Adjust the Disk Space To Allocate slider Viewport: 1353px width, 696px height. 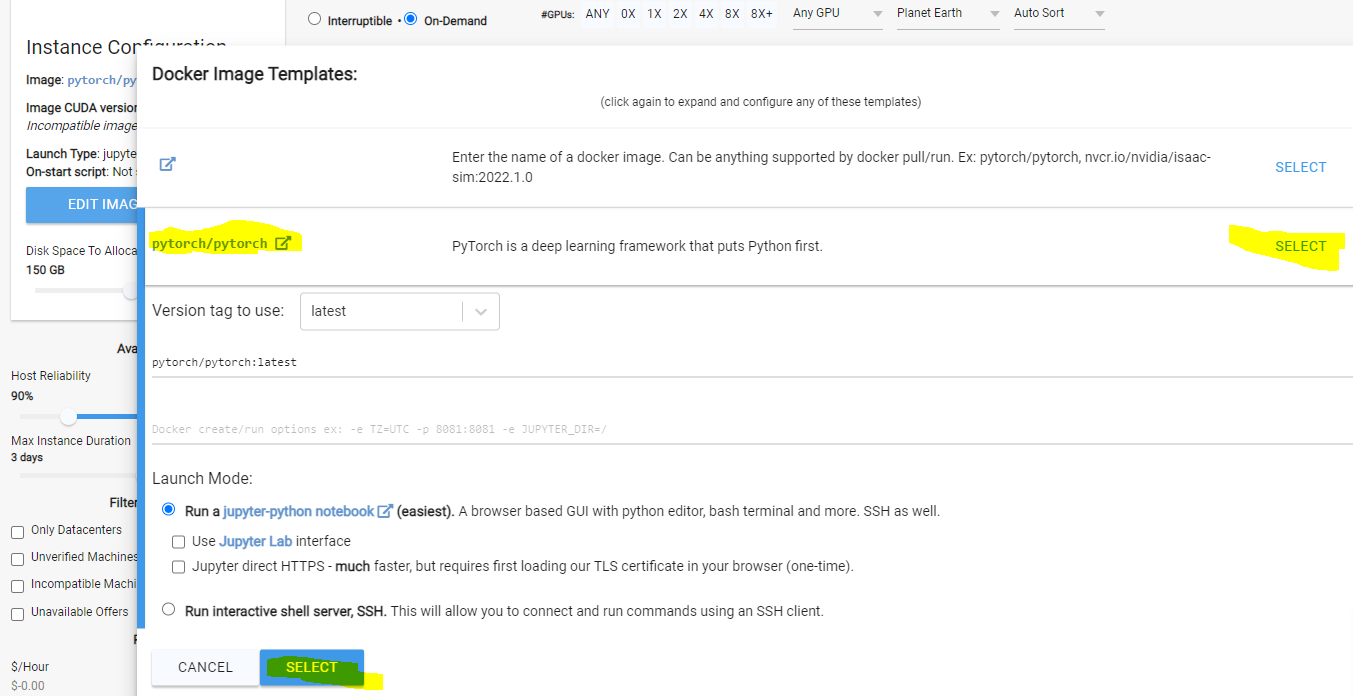pos(130,291)
